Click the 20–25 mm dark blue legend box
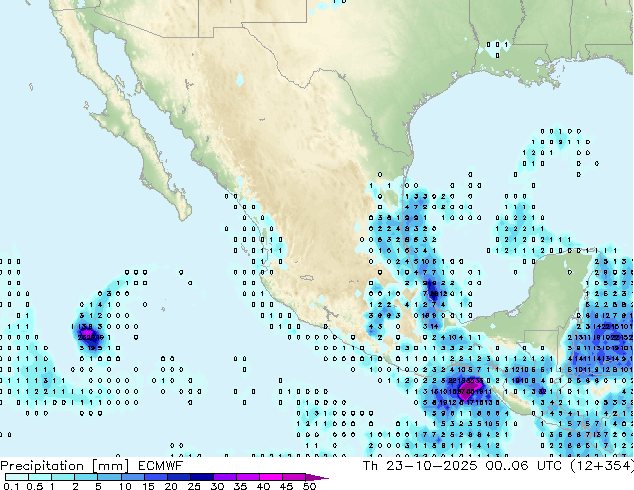 click(x=178, y=477)
